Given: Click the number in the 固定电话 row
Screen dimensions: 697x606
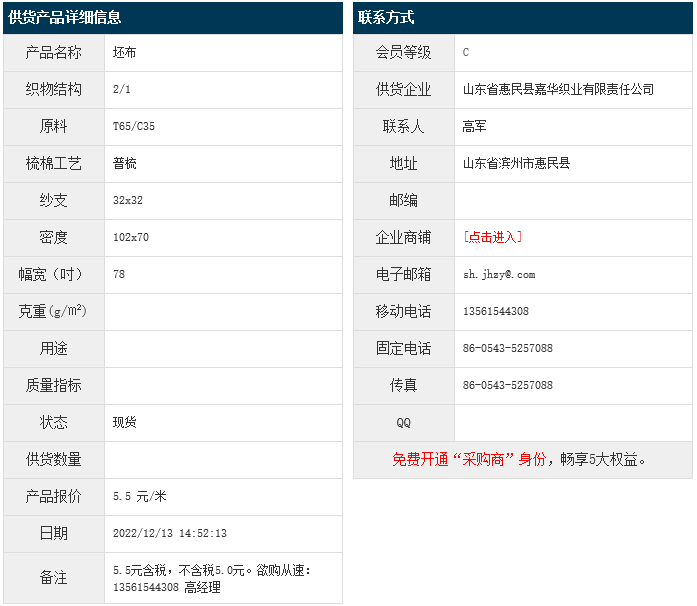Looking at the screenshot, I should 507,348.
